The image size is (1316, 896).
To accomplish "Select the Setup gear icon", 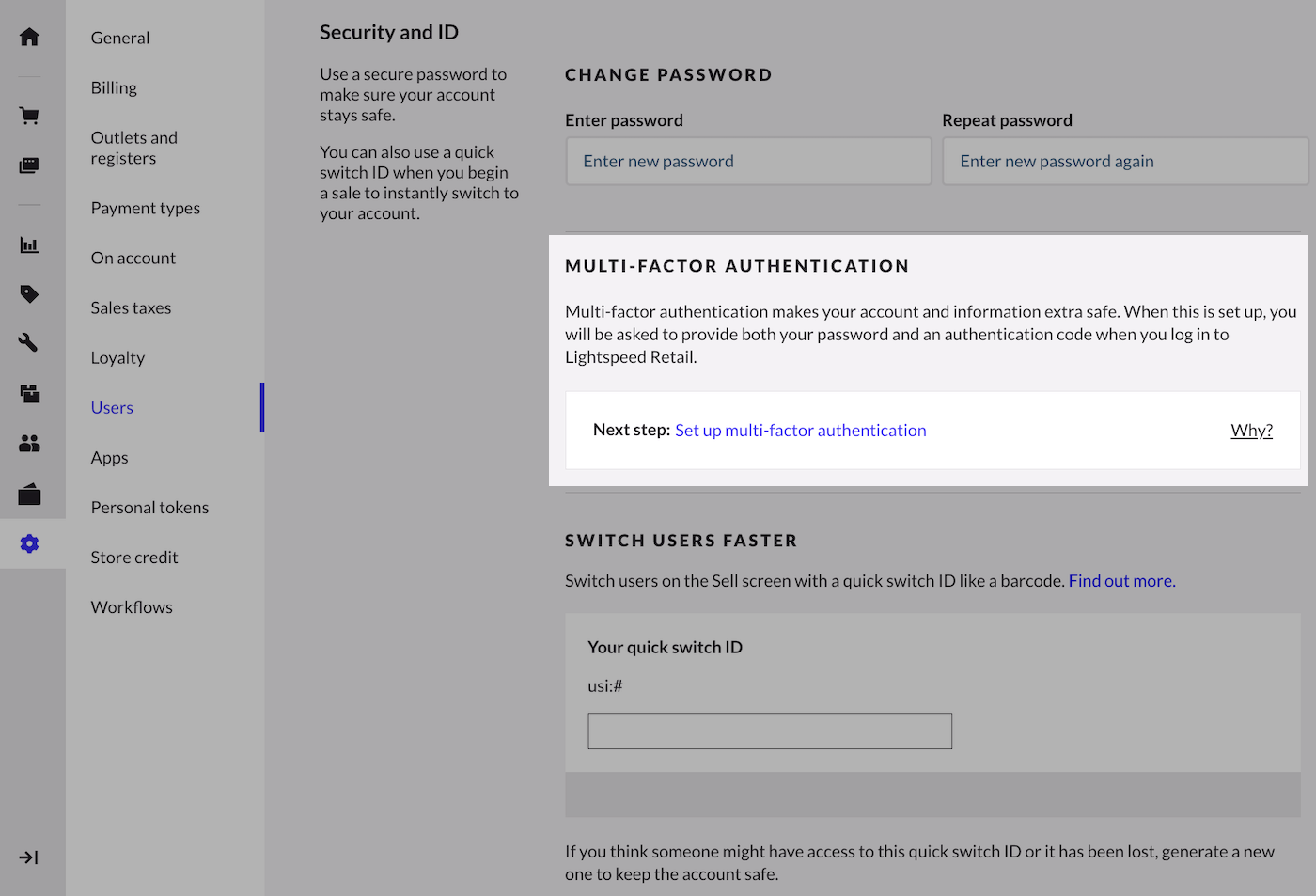I will click(x=29, y=543).
